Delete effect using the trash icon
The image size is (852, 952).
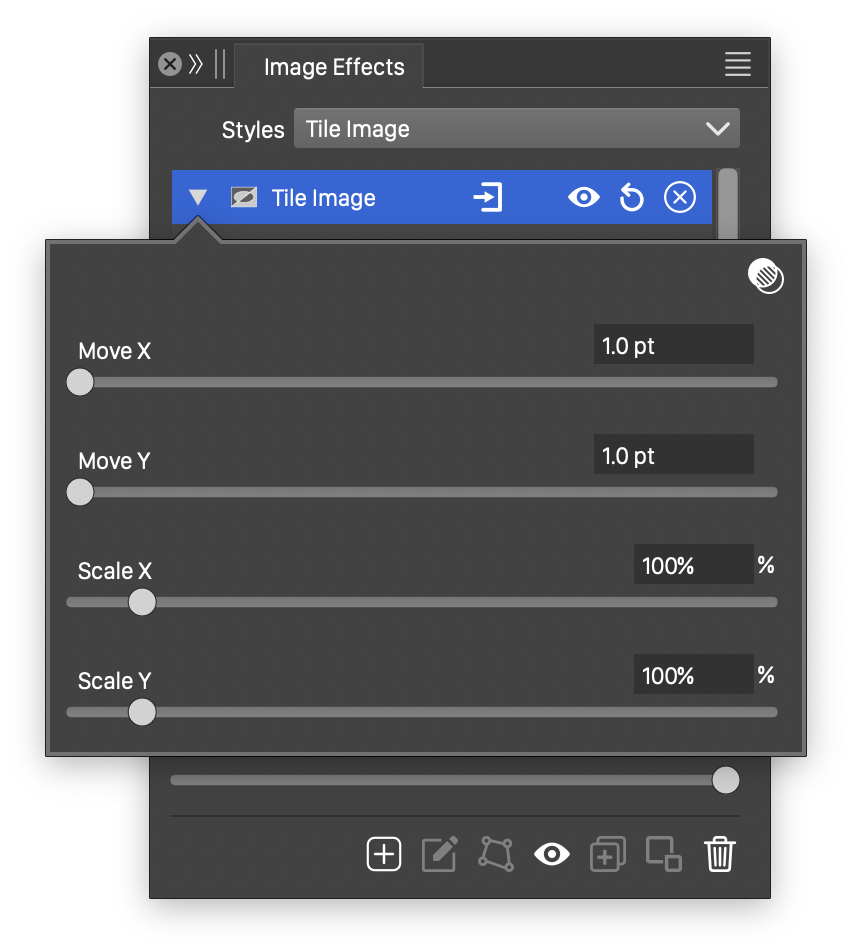coord(720,854)
